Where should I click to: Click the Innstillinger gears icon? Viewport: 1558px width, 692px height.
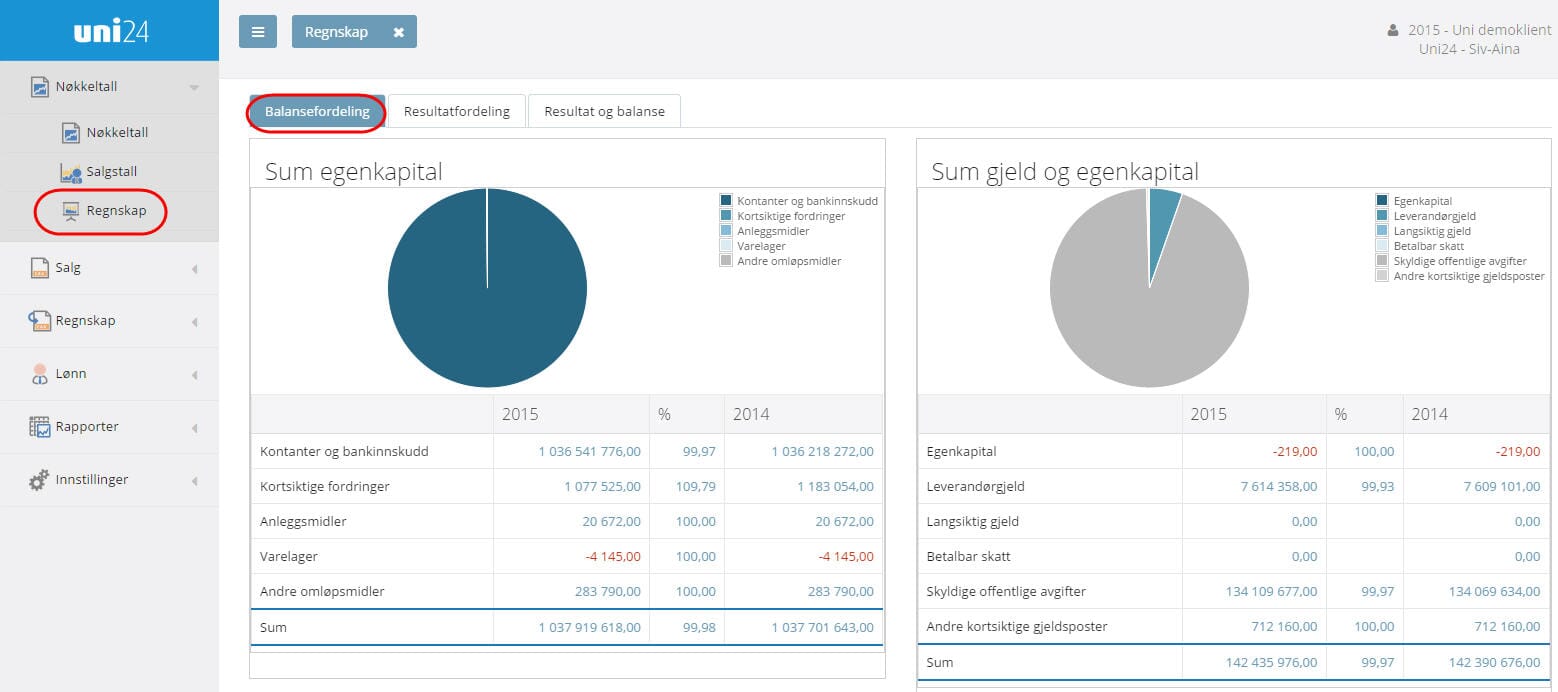39,480
